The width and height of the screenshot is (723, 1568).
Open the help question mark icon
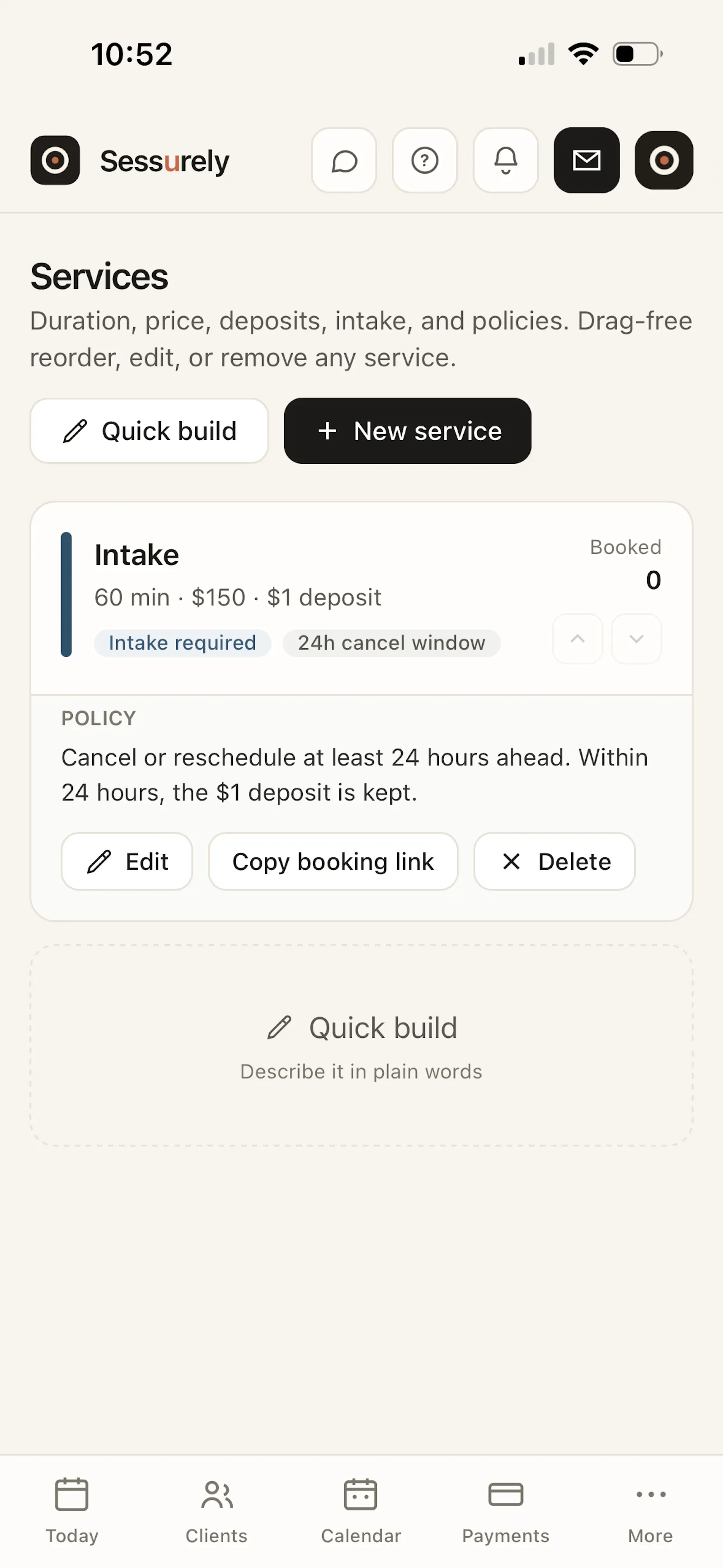pos(425,161)
